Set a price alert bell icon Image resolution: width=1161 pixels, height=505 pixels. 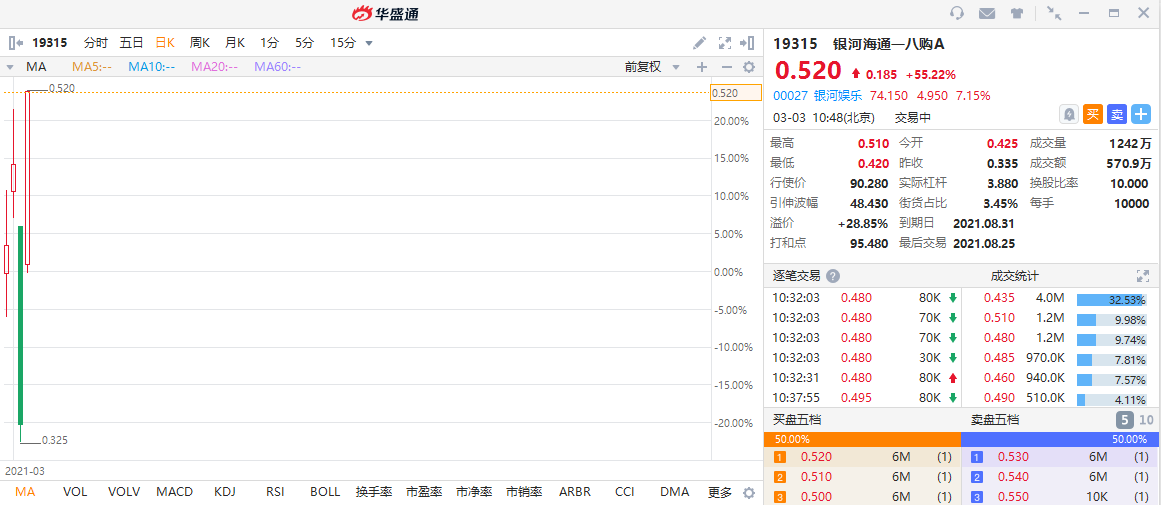click(x=1069, y=115)
